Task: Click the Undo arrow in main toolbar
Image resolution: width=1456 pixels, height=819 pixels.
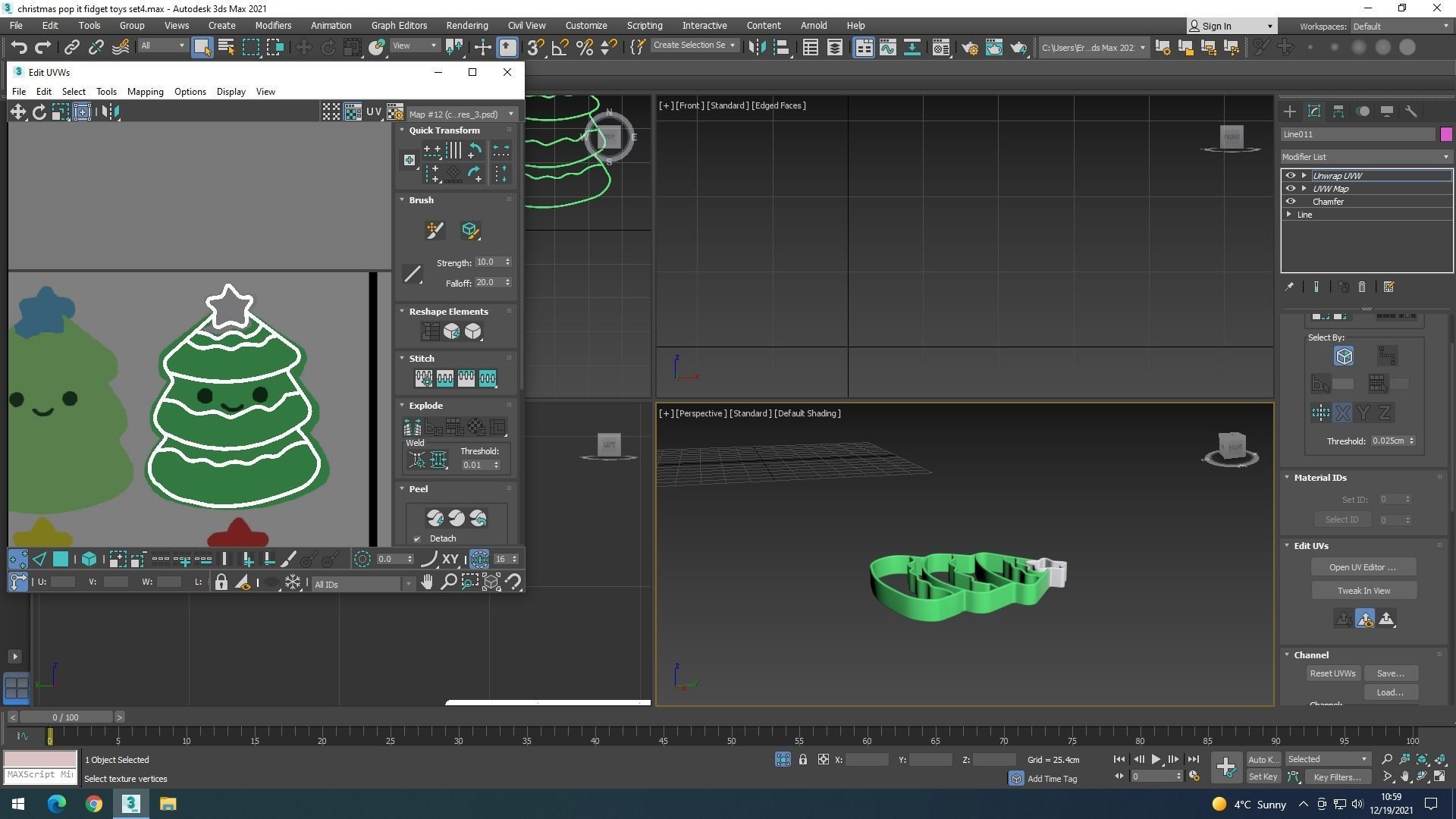Action: (18, 47)
